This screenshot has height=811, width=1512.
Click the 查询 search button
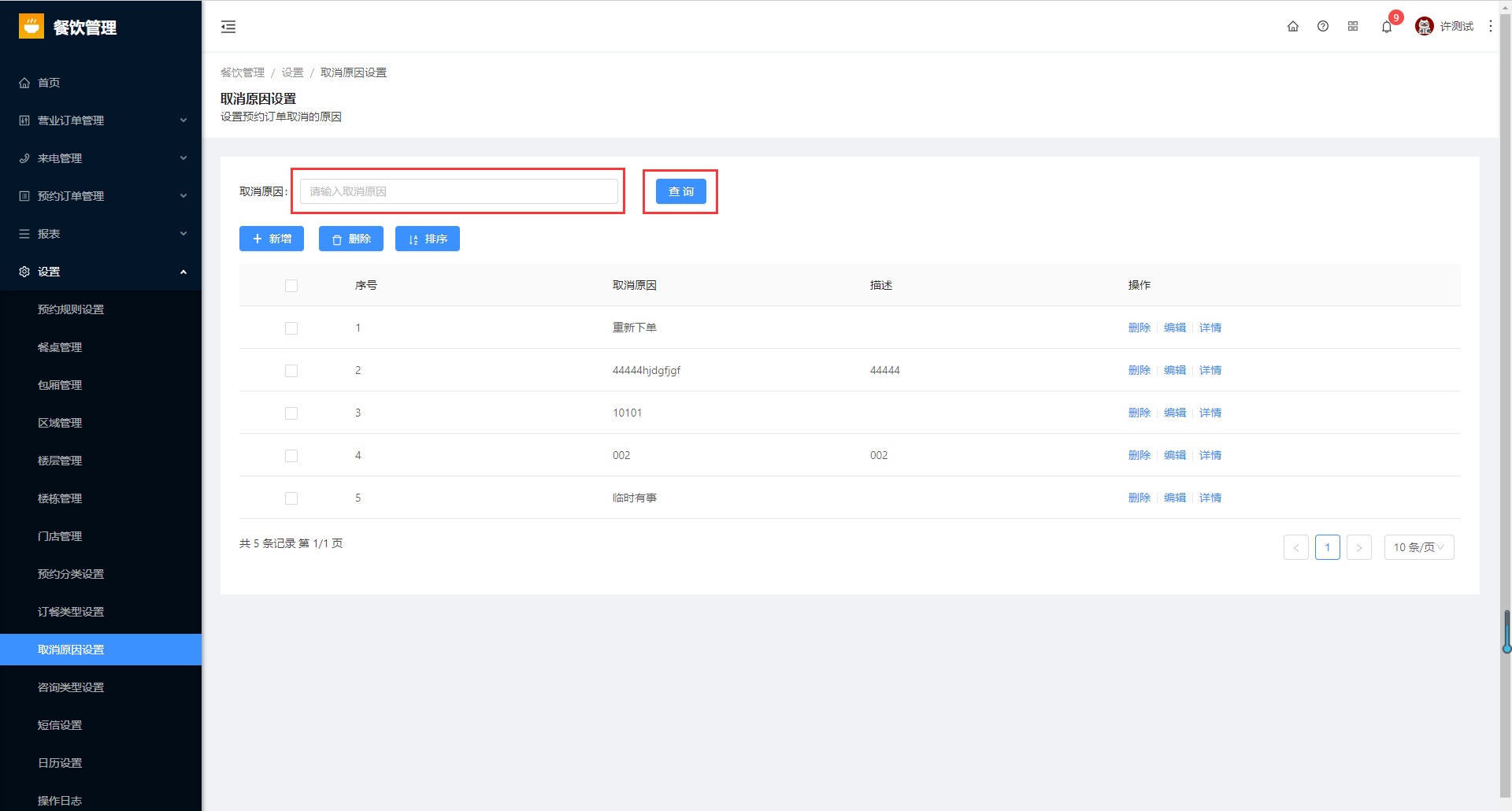tap(681, 191)
